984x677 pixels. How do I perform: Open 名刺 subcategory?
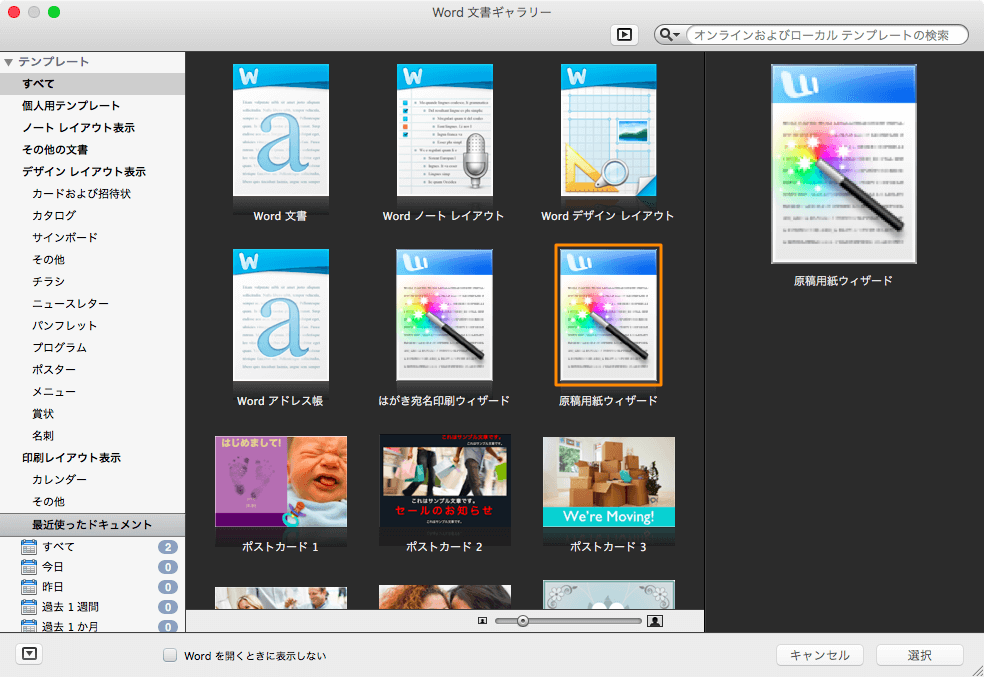(92, 435)
